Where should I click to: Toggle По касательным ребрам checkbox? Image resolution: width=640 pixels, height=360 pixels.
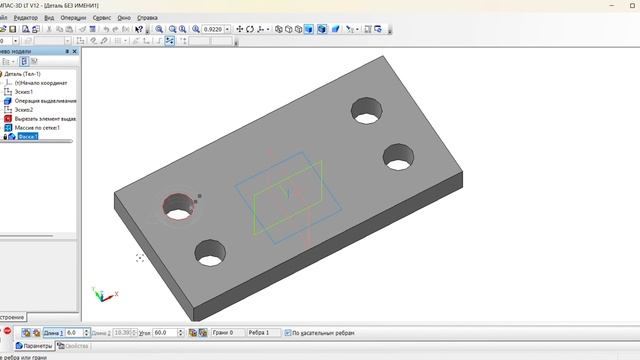287,333
